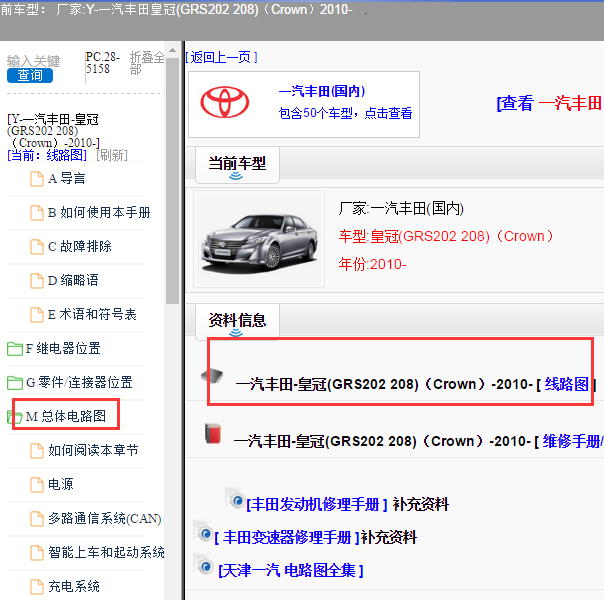The width and height of the screenshot is (604, 600).
Task: Open the 维修手册 link
Action: (572, 441)
